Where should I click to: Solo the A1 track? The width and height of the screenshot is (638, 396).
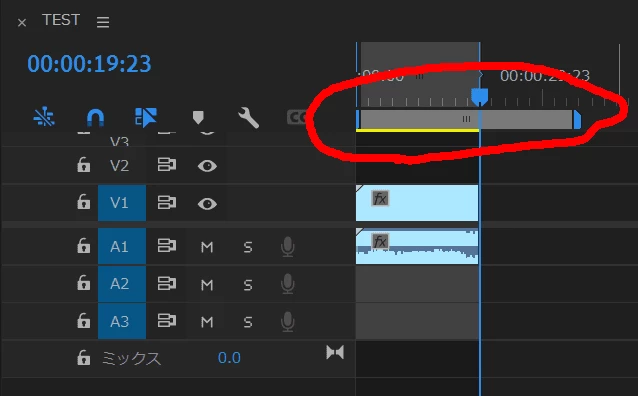pos(248,247)
